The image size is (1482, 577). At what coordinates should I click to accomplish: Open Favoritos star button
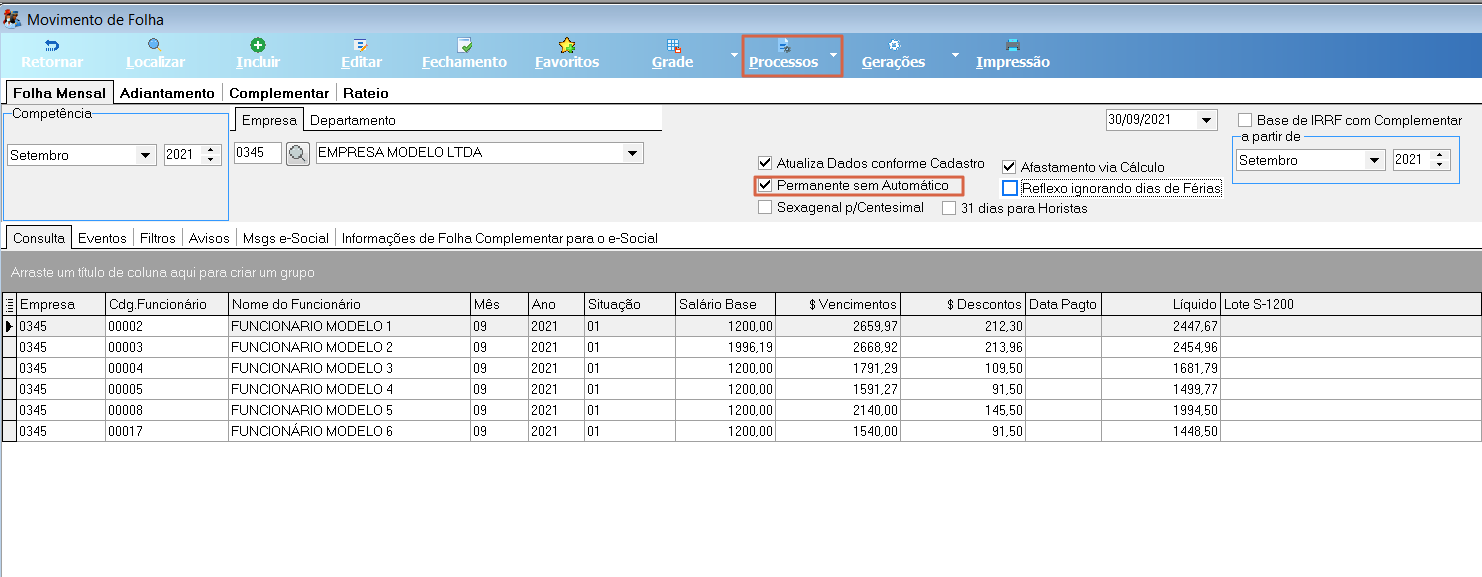tap(567, 54)
